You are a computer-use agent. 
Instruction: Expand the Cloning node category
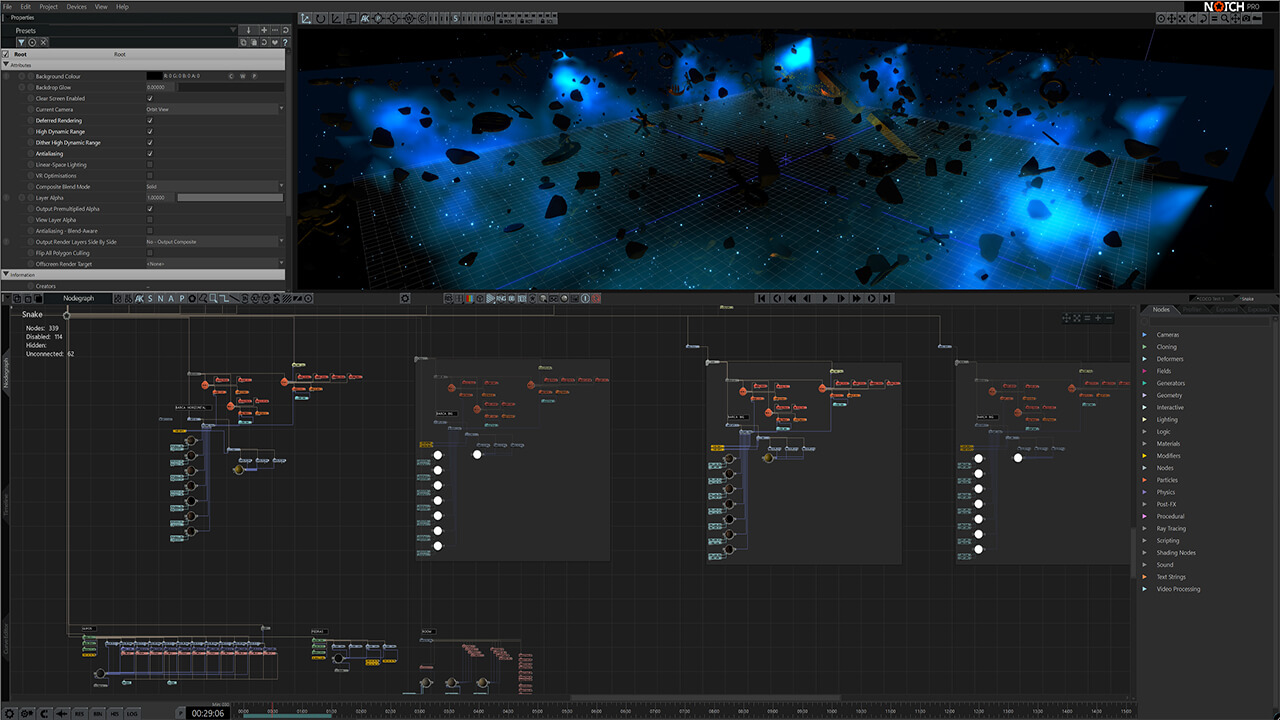click(1145, 346)
